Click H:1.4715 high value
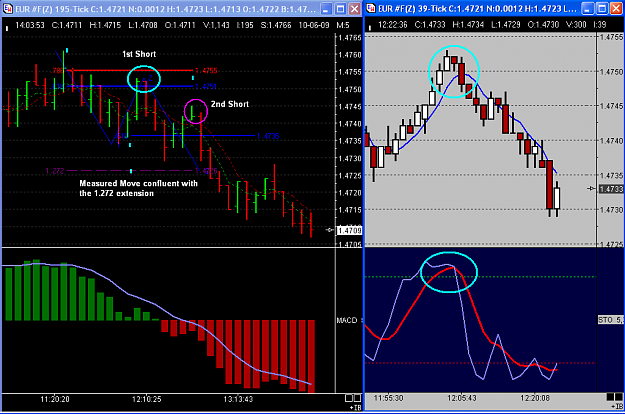The height and width of the screenshot is (414, 625). (x=105, y=26)
